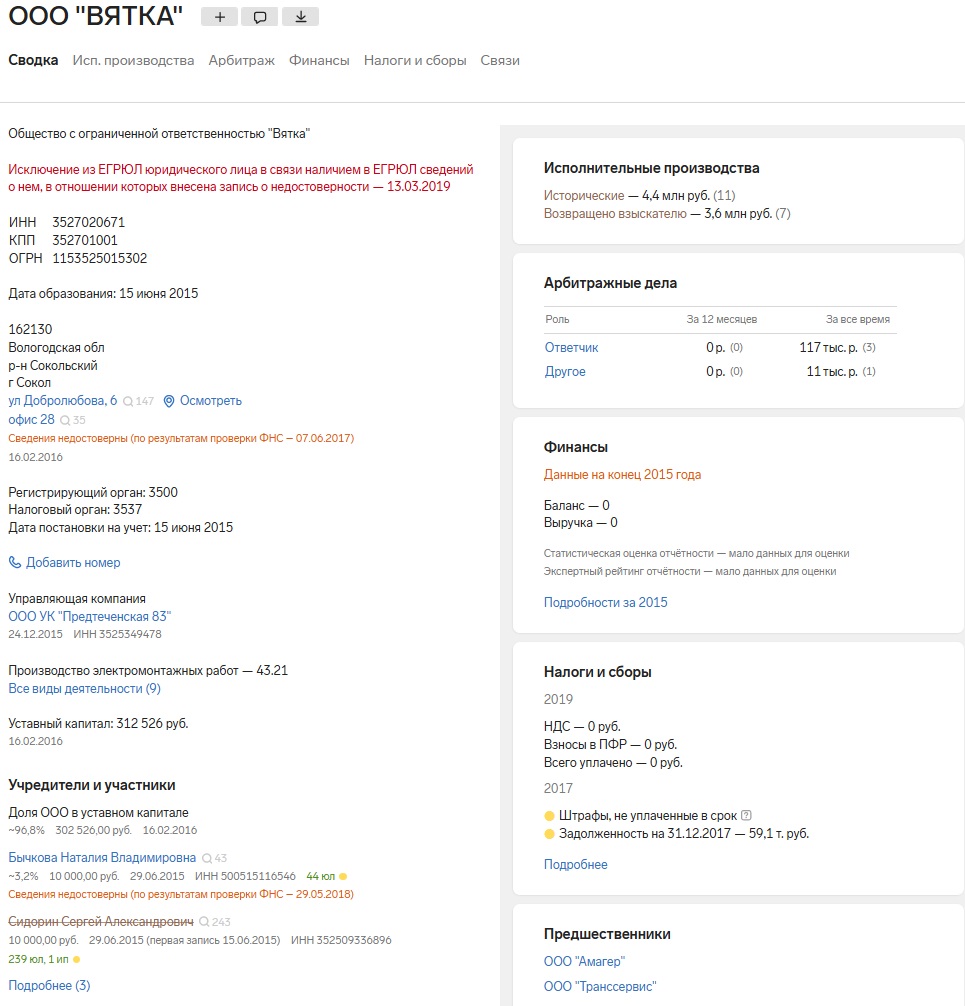
Task: Click the plus icon next to company name
Action: (220, 17)
